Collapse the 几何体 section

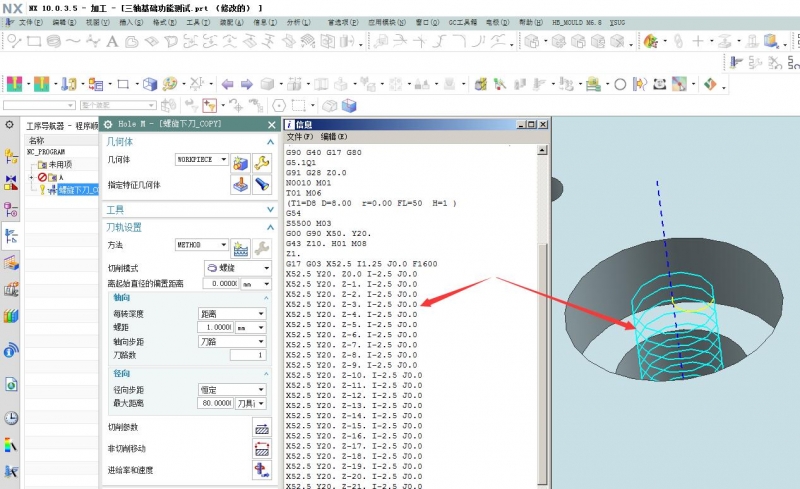[270, 141]
